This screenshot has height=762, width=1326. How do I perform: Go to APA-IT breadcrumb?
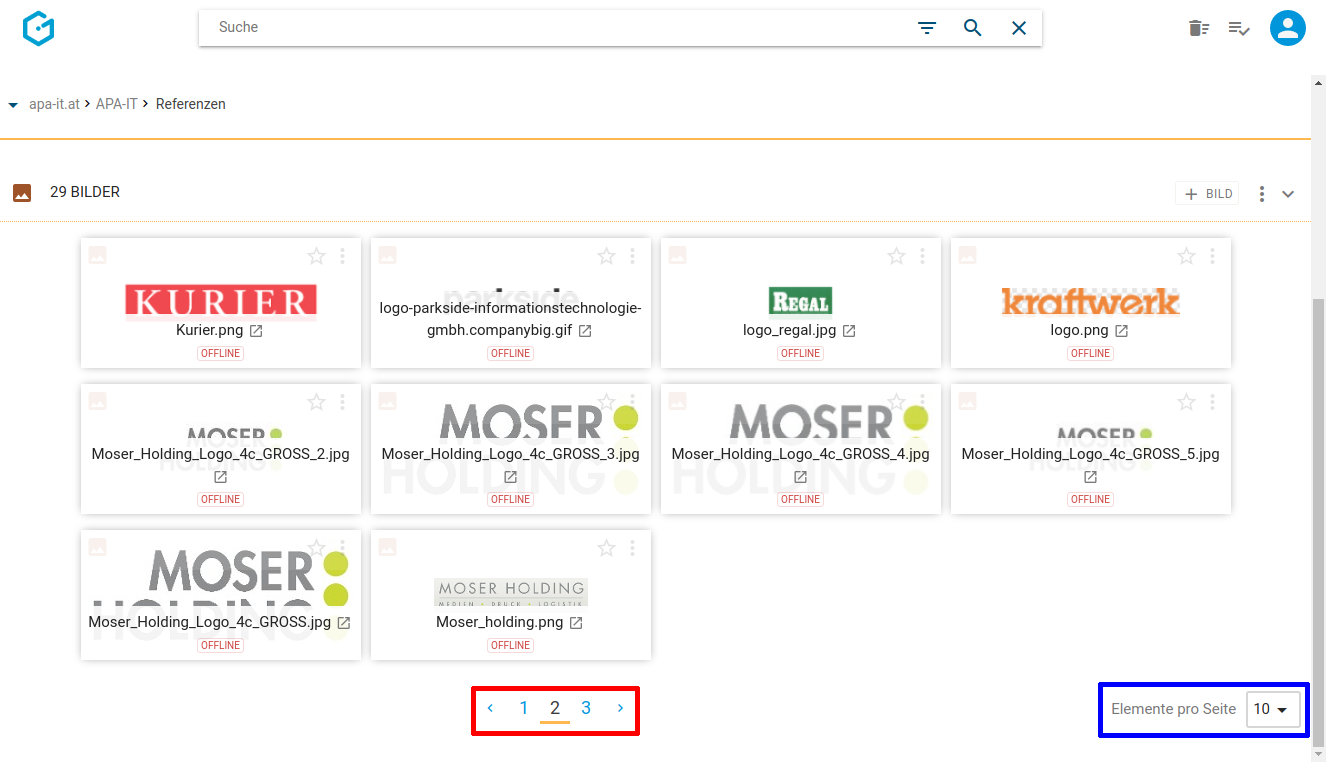(117, 104)
